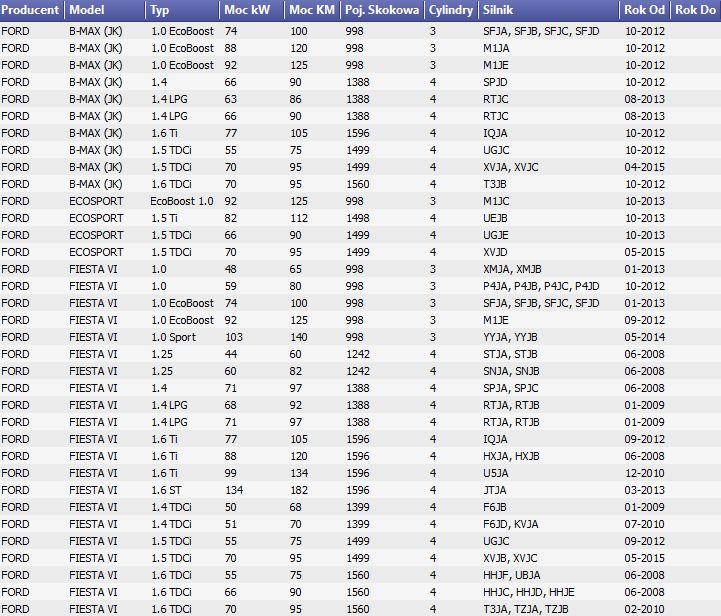Select the 1.6 ST type cell
Viewport: 721px width, 616px height.
[166, 491]
